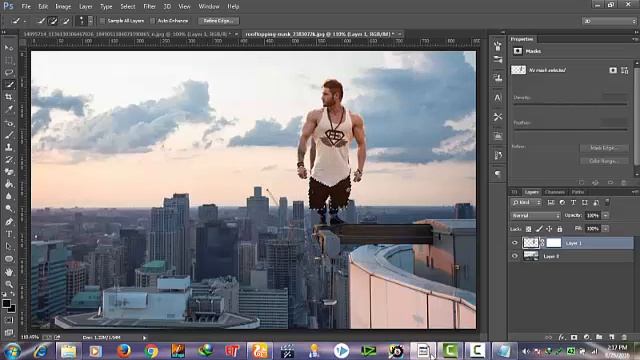Screen dimensions: 640x360
Task: Toggle lock position icon
Action: [549, 229]
